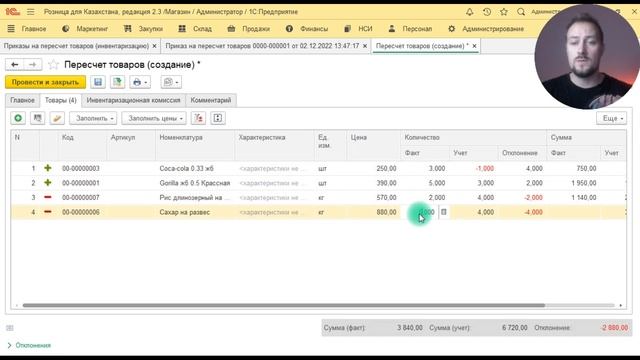Open the Администрирование section
Screen dimensions: 640x360
(486, 29)
